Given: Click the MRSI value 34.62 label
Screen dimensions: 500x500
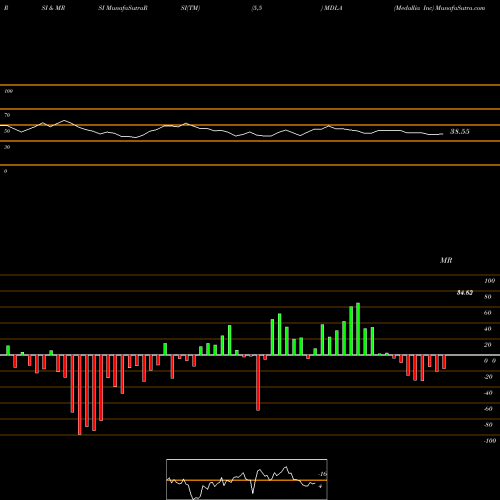Looking at the screenshot, I should (465, 293).
